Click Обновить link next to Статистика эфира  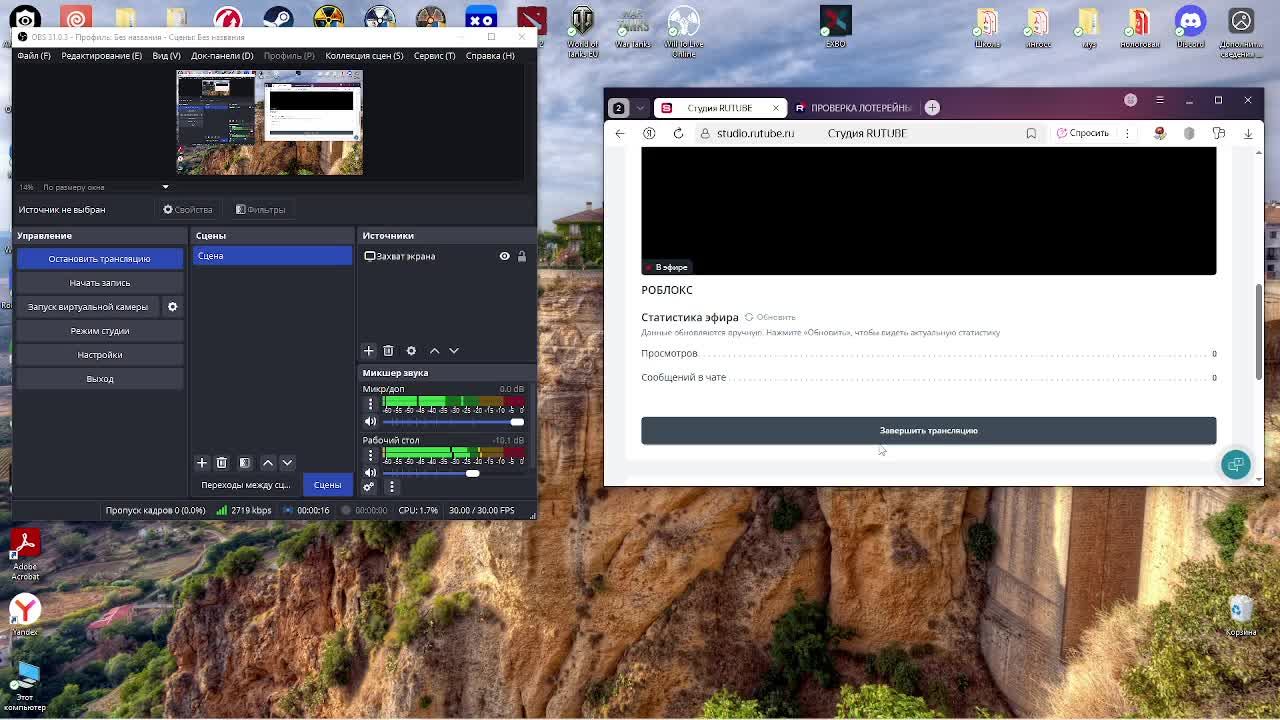(770, 317)
